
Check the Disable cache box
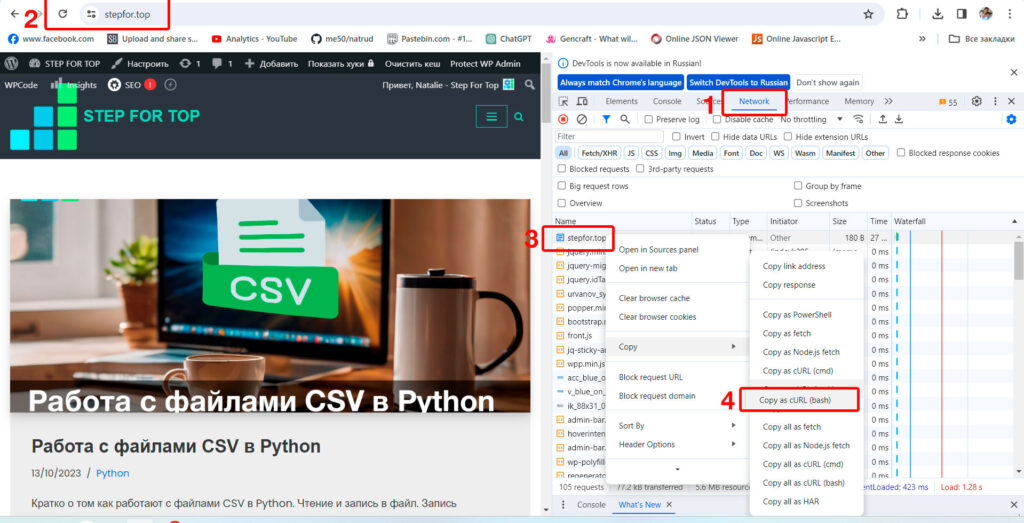(x=717, y=119)
